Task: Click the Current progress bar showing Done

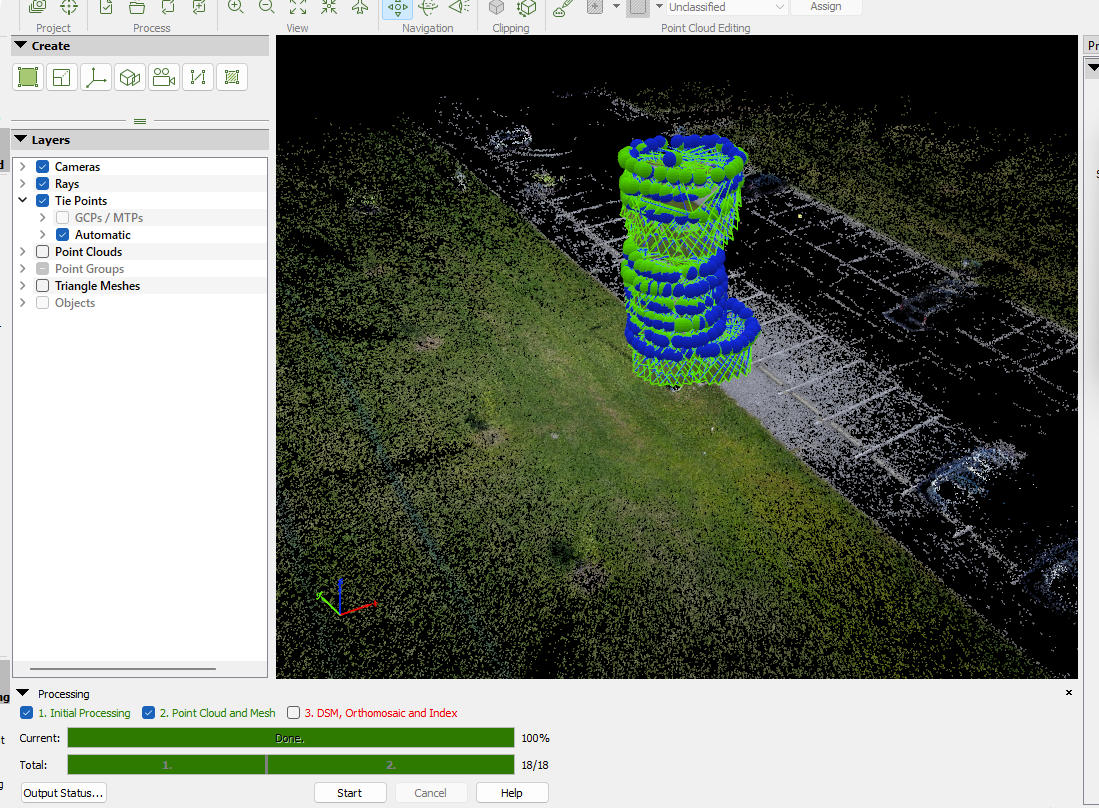Action: coord(290,738)
